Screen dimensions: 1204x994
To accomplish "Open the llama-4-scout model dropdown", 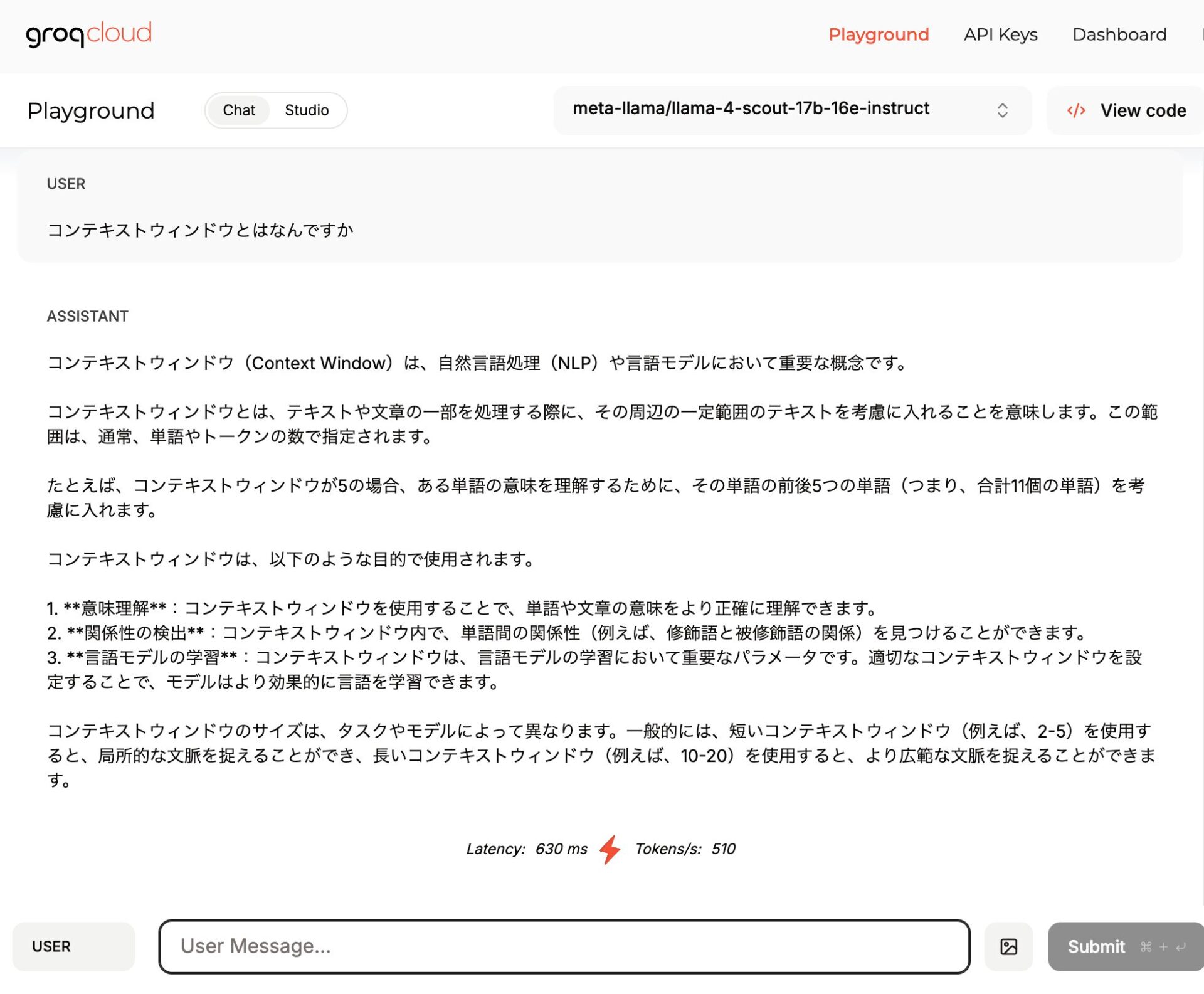I will tap(751, 109).
